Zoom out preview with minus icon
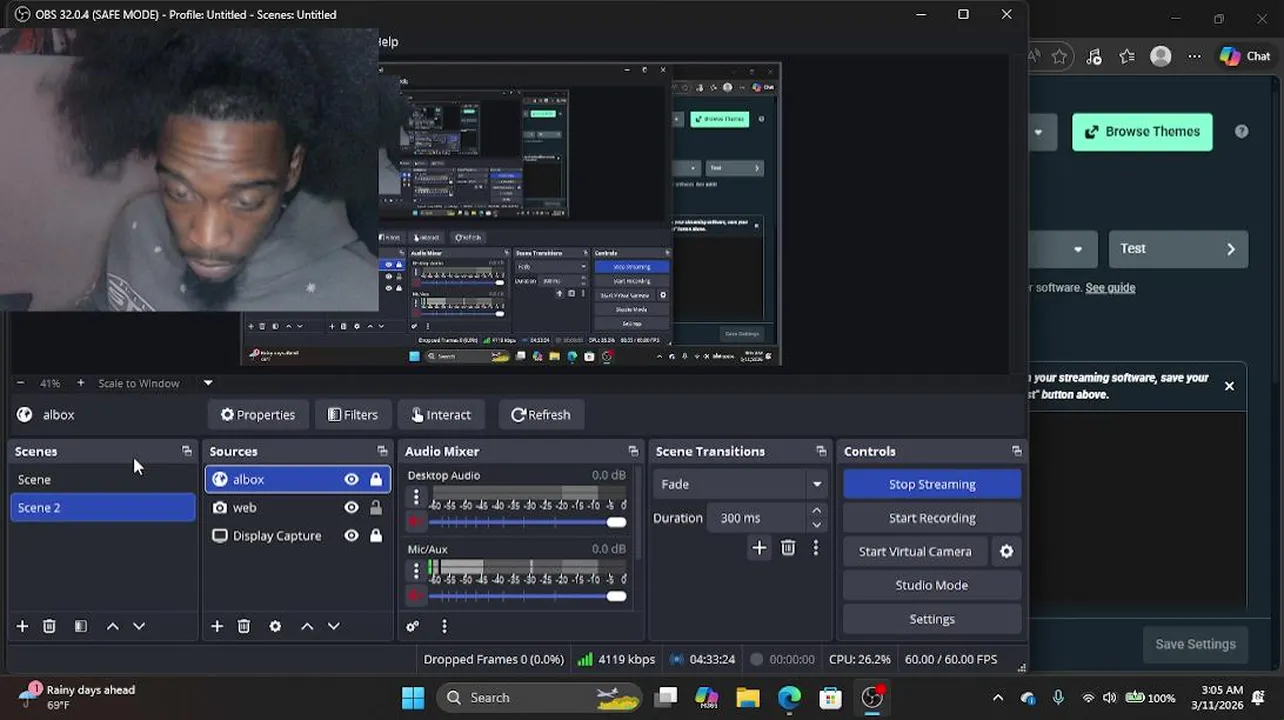The width and height of the screenshot is (1284, 720). pyautogui.click(x=20, y=383)
